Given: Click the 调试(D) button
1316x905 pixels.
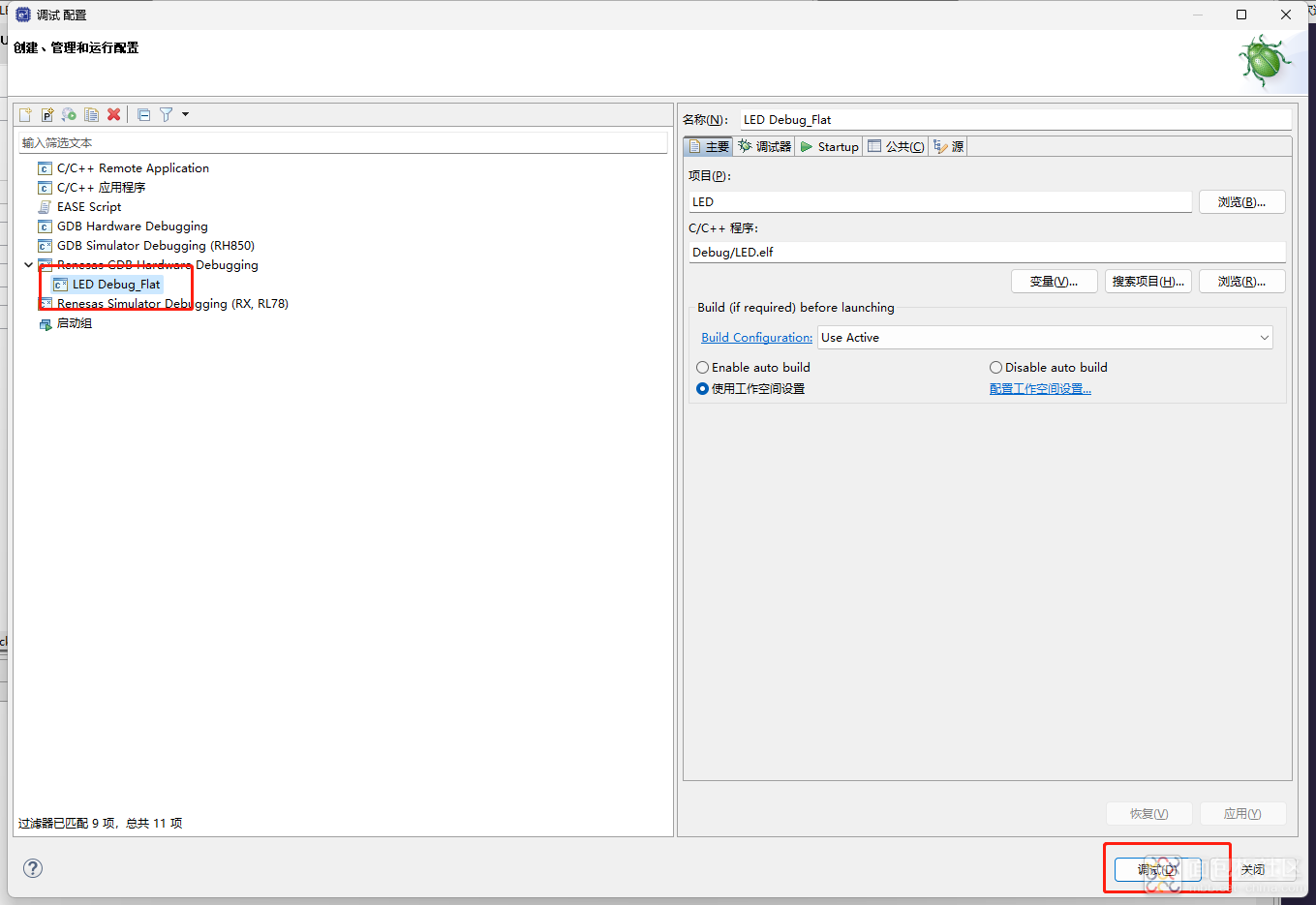Looking at the screenshot, I should point(1158,869).
